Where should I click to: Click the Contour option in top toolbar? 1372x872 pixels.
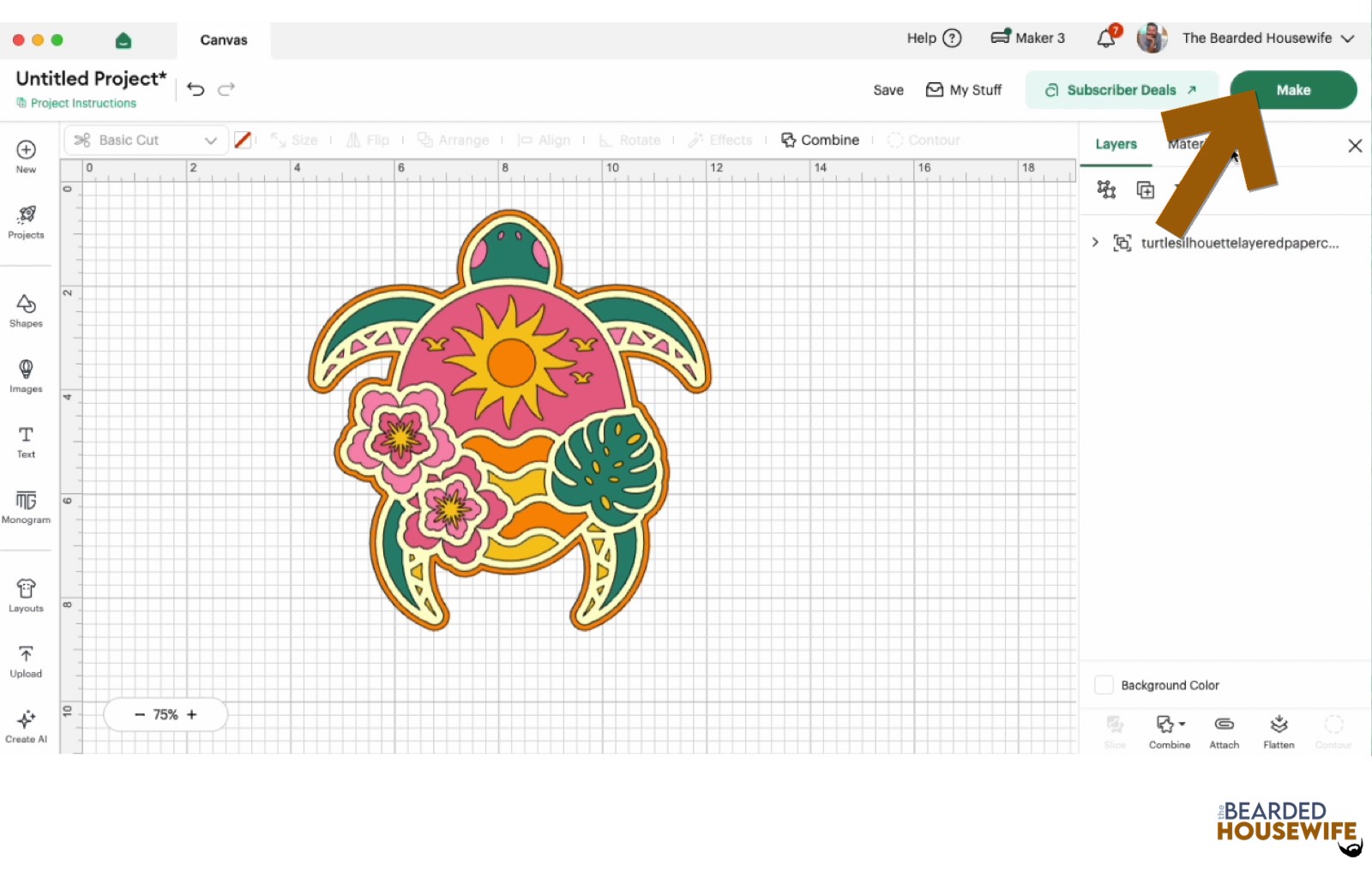point(924,140)
